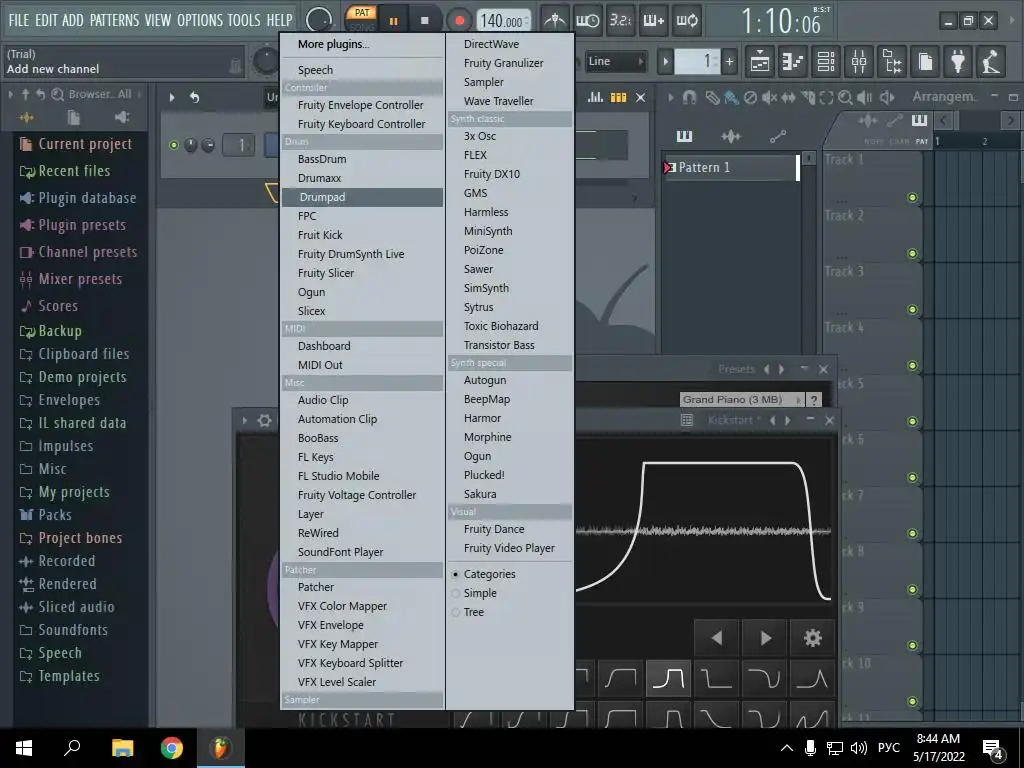This screenshot has width=1024, height=768.
Task: Click the channel rack step sequencer icon
Action: click(x=618, y=97)
